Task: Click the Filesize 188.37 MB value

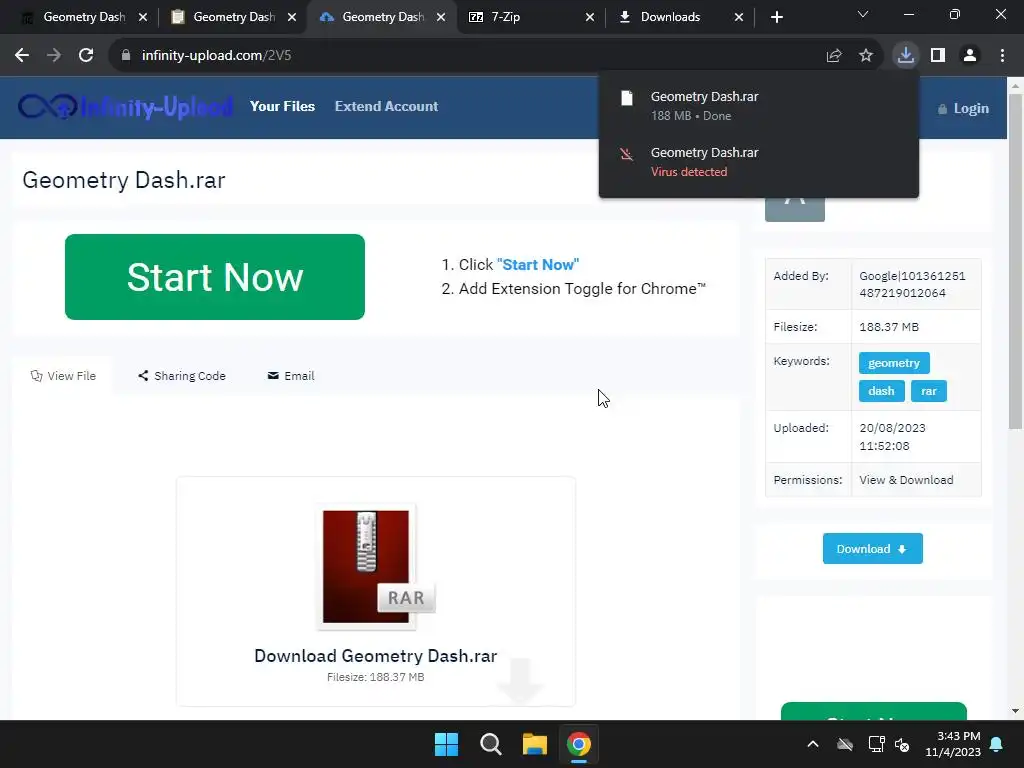Action: point(889,327)
